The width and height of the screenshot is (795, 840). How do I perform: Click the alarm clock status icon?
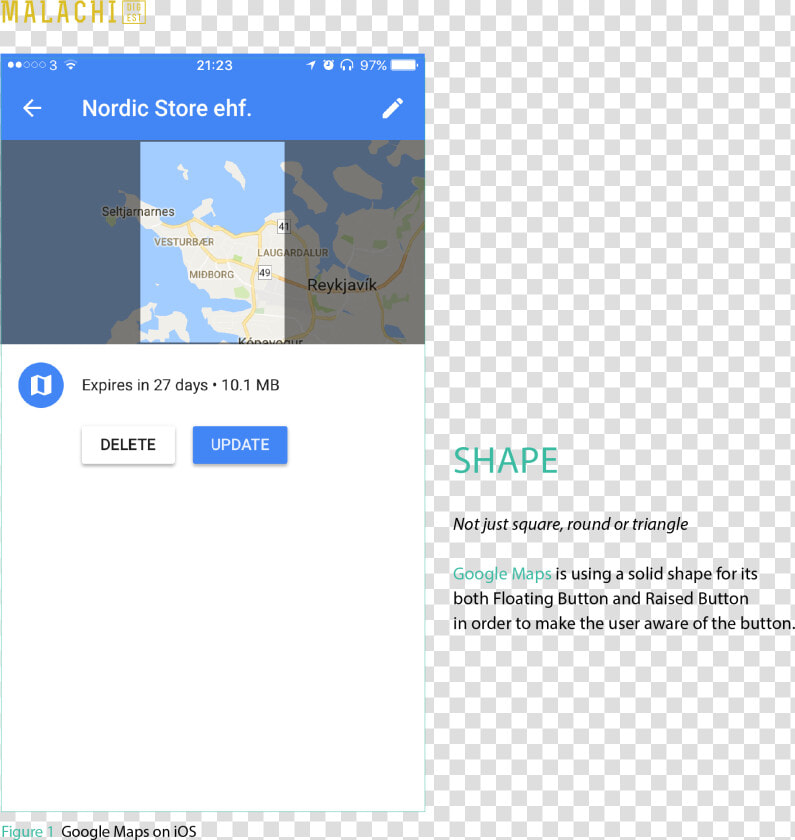coord(328,65)
